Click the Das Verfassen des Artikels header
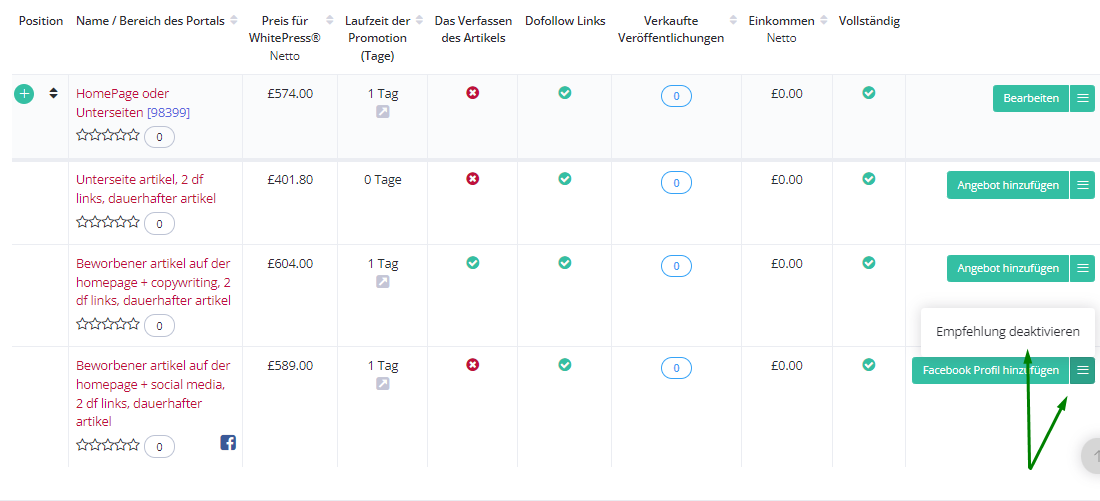Image resolution: width=1100 pixels, height=501 pixels. coord(473,29)
